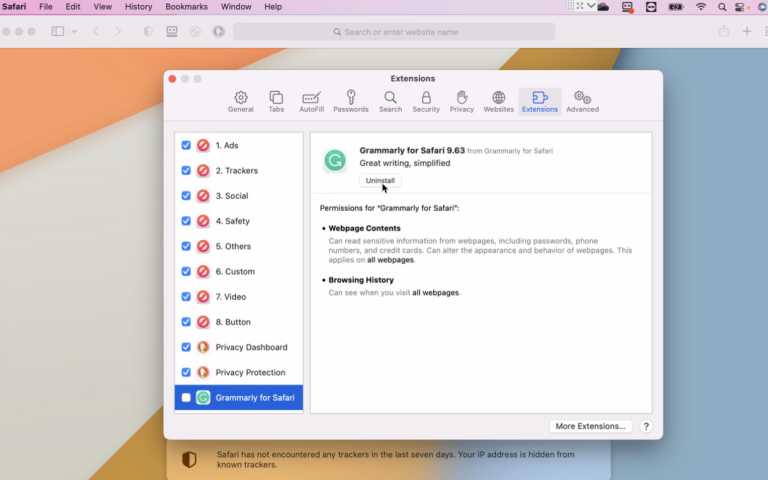Go back using the toolbar back arrow
This screenshot has width=768, height=480.
coord(96,31)
